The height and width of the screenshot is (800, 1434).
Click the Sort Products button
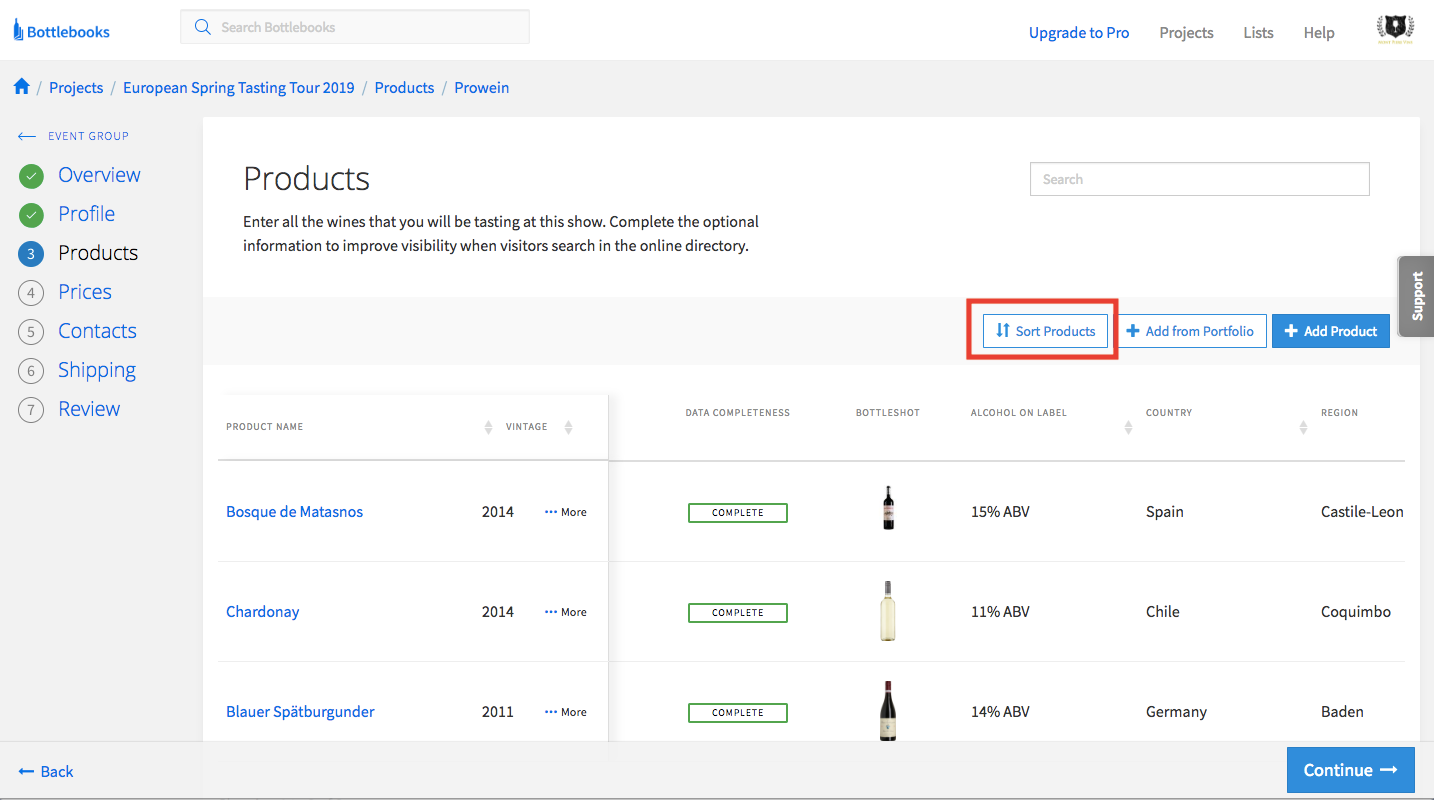(x=1045, y=331)
